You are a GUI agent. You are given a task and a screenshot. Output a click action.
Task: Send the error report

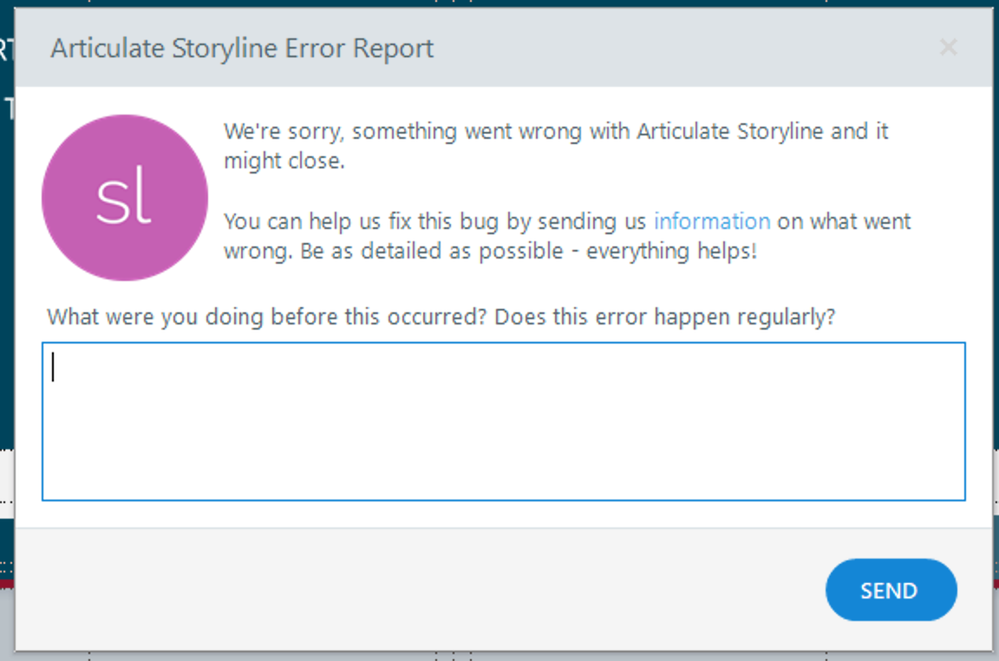click(x=890, y=590)
